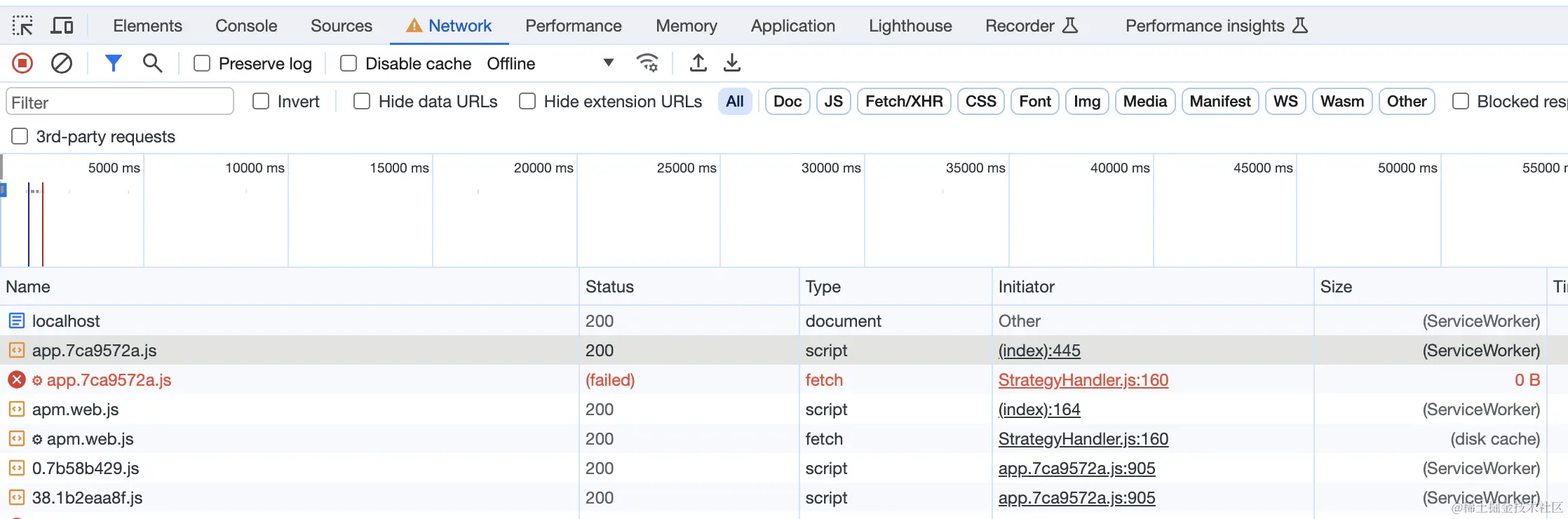
Task: Filter requests by Fetch/XHR
Action: (904, 102)
